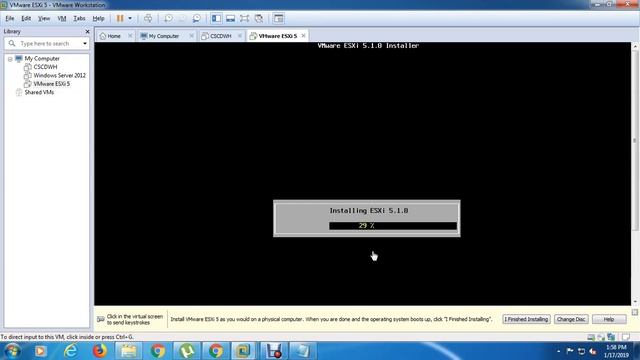Click the console view toolbar icon

coord(279,18)
